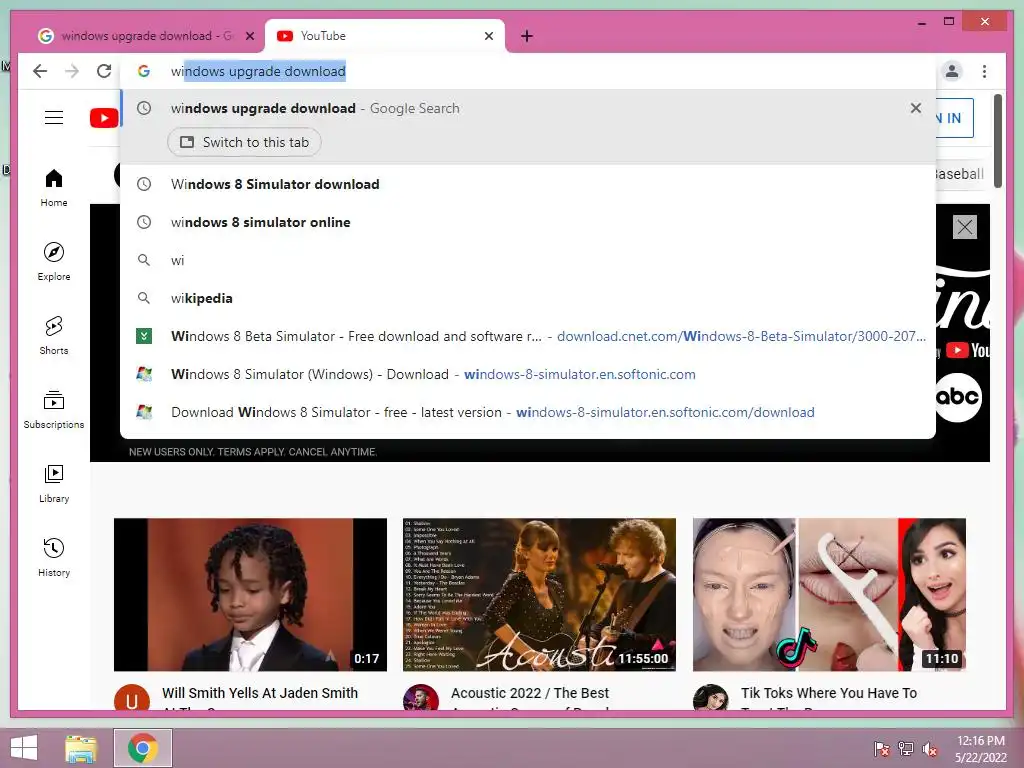Reload the page with the refresh icon
1024x768 pixels.
(x=104, y=71)
